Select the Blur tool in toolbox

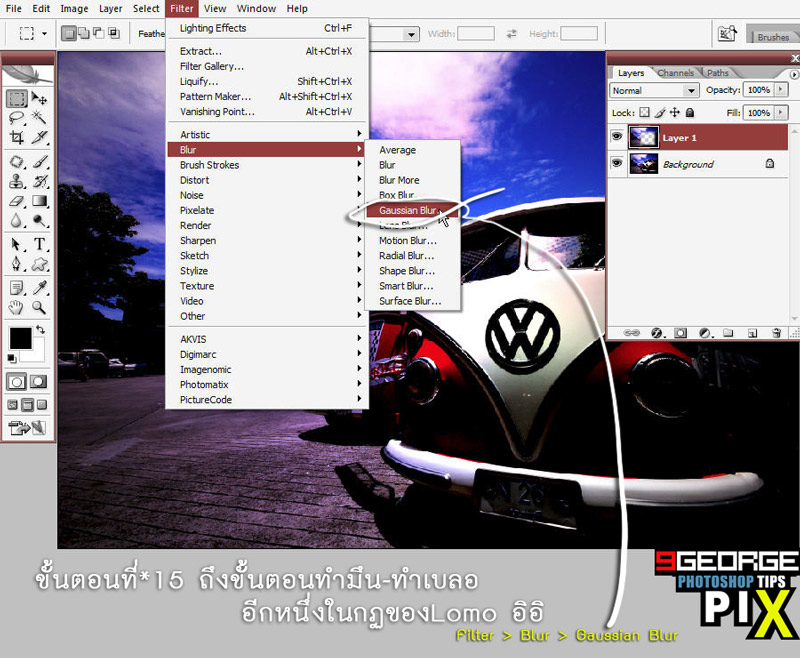16,220
